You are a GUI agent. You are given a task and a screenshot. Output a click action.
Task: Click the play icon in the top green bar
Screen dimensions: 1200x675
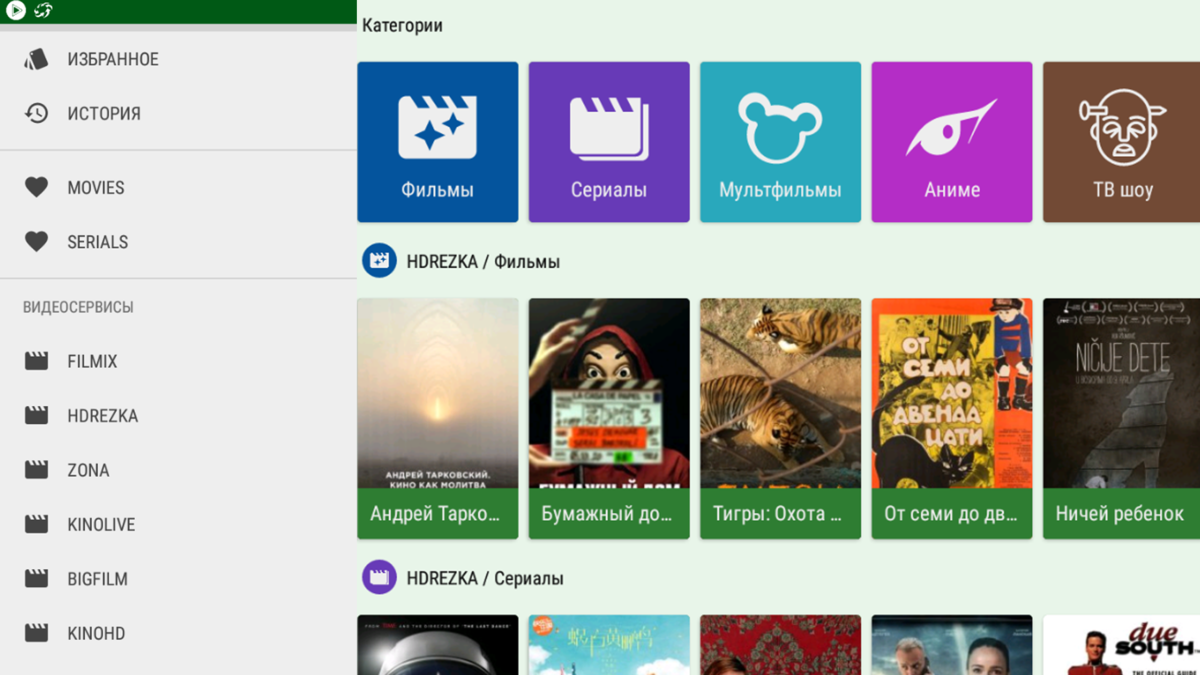pos(16,11)
